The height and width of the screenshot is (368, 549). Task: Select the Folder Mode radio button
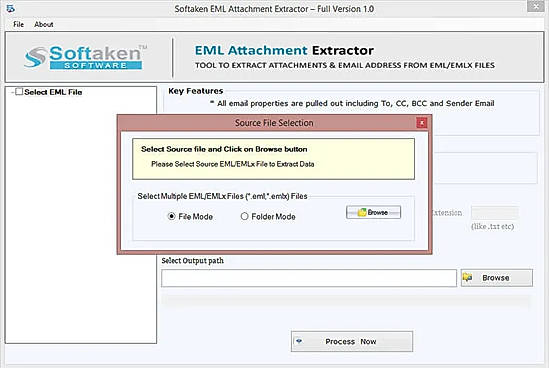(x=244, y=216)
